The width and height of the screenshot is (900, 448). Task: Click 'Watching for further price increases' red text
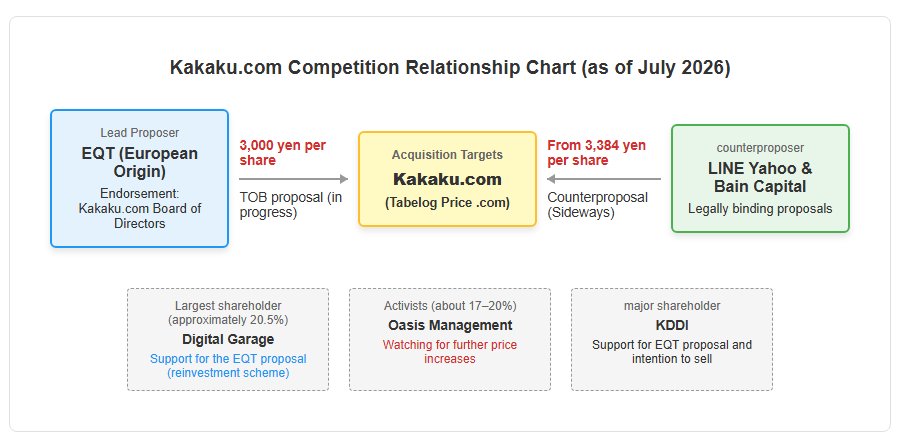pos(450,352)
